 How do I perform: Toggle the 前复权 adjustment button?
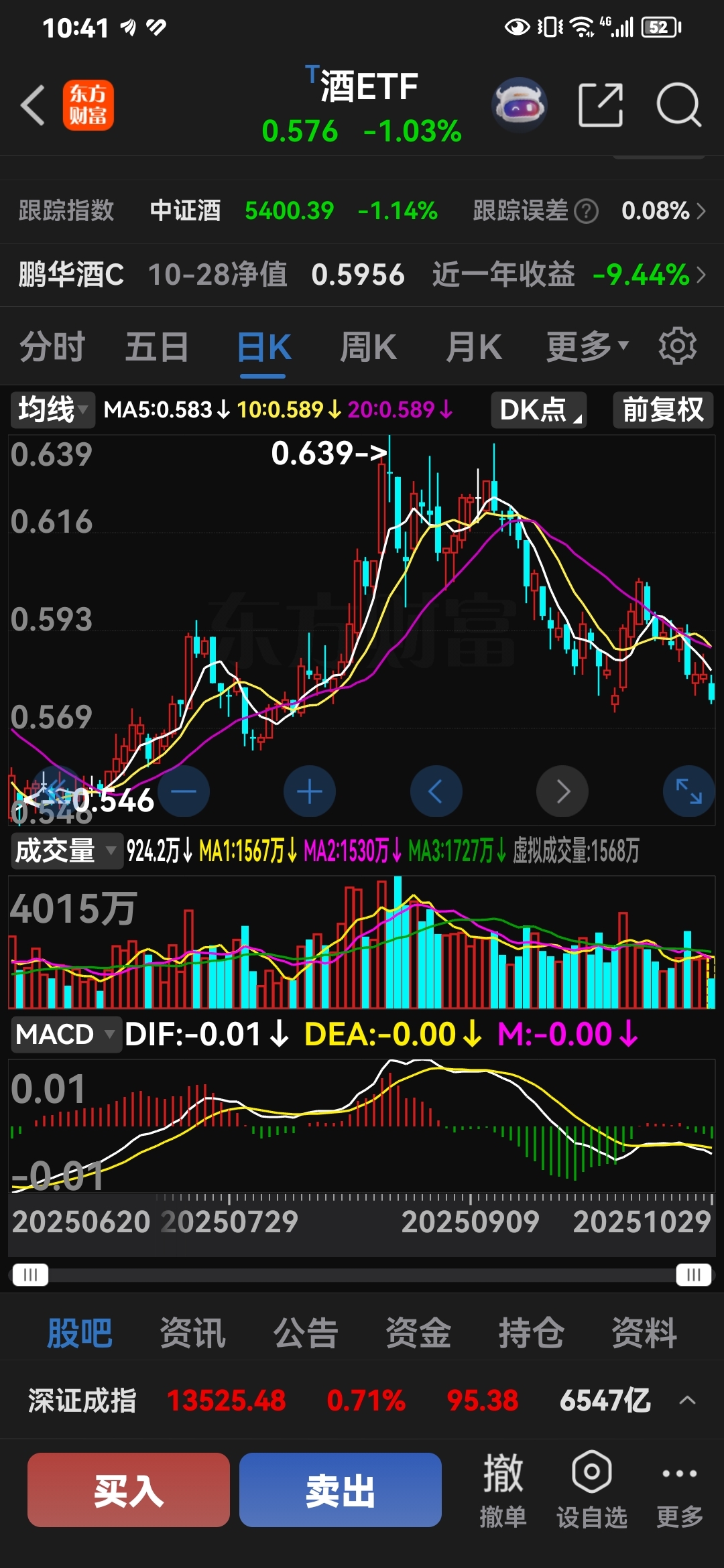[x=663, y=409]
